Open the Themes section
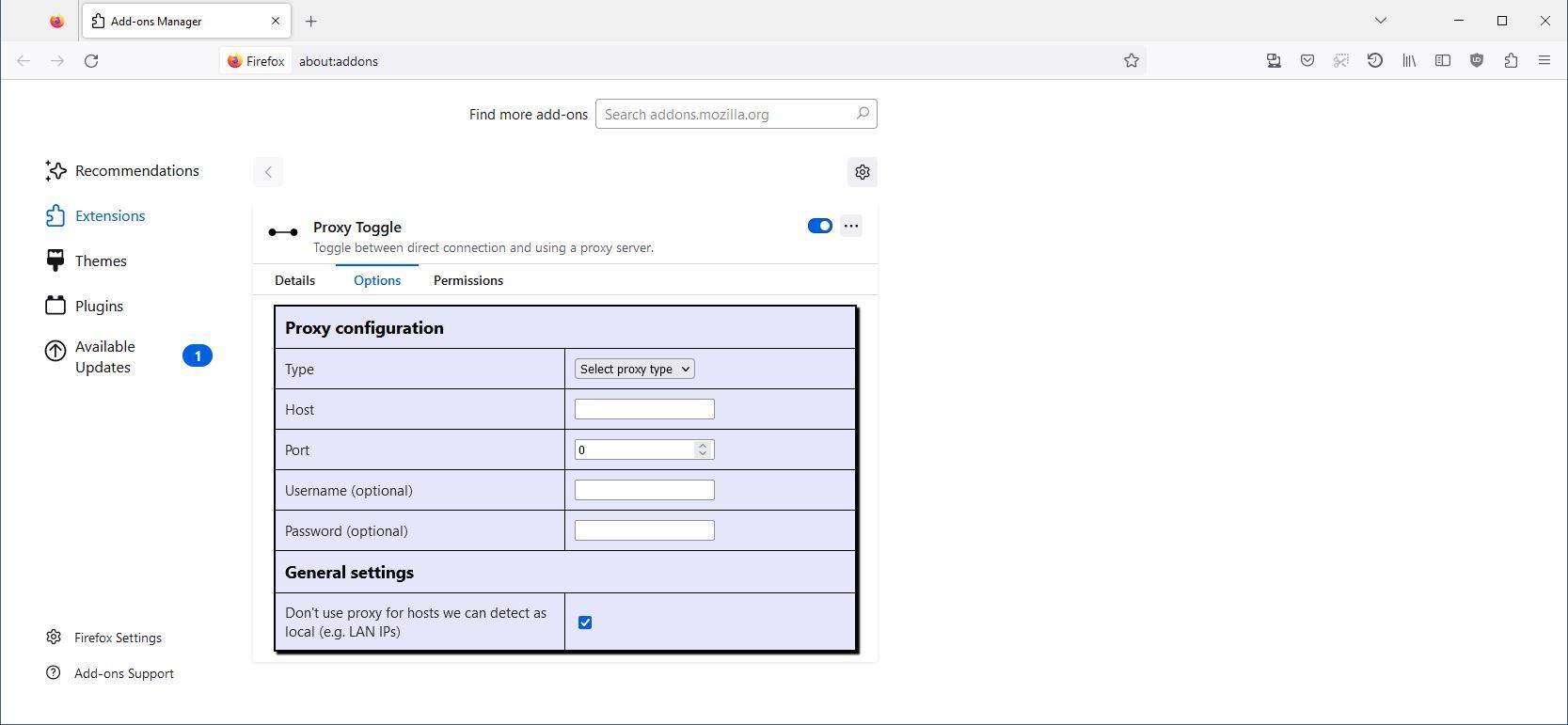 (86, 260)
